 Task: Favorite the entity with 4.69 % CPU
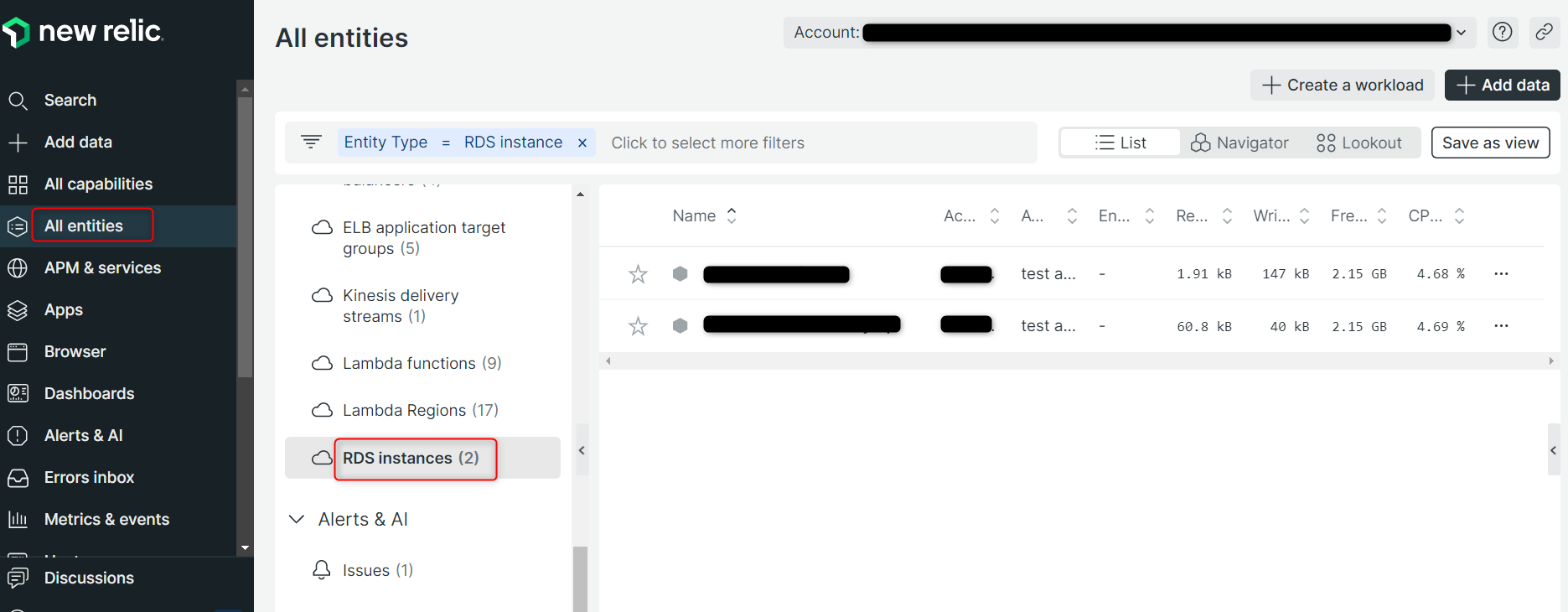(638, 326)
